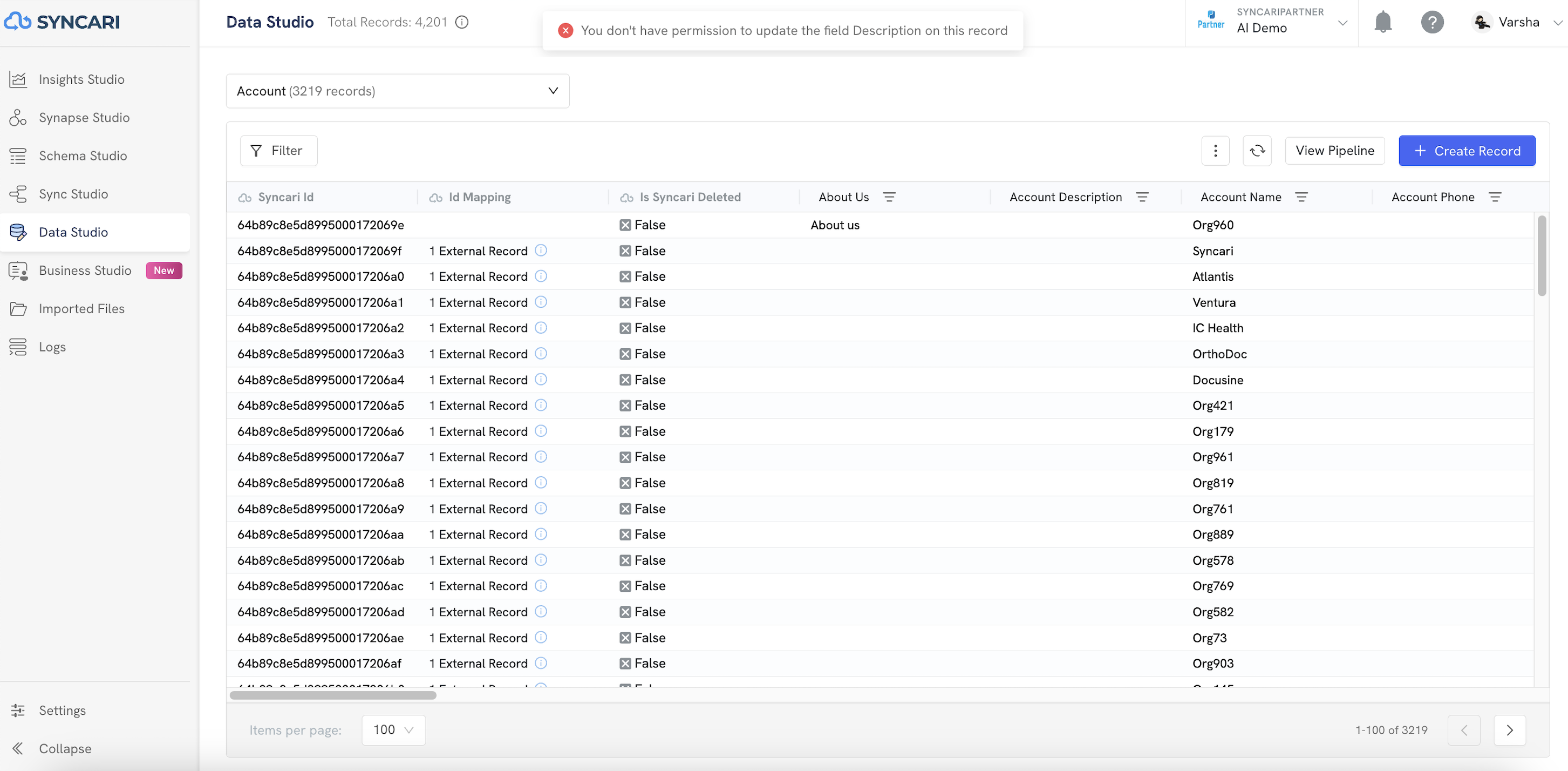Open the three-dot more options menu
Viewport: 1568px width, 771px height.
pyautogui.click(x=1216, y=151)
